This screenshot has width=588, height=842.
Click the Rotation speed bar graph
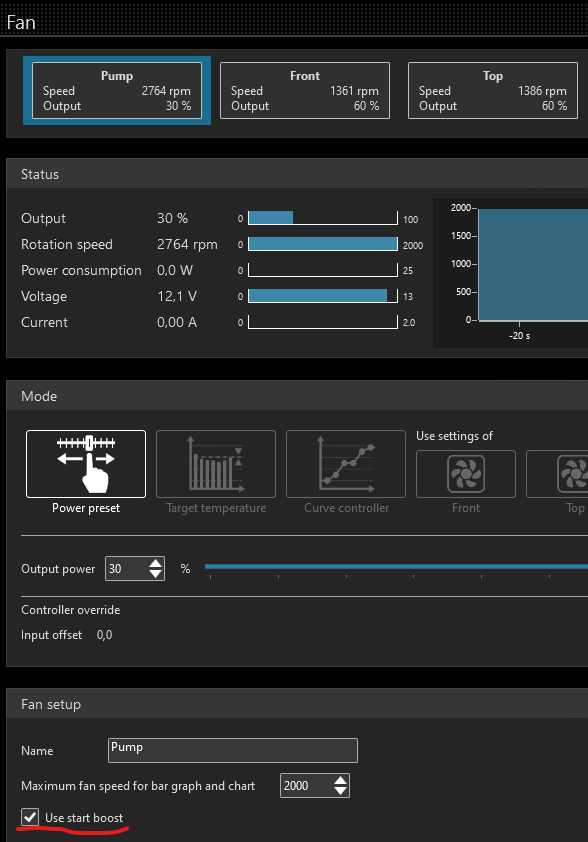[323, 244]
